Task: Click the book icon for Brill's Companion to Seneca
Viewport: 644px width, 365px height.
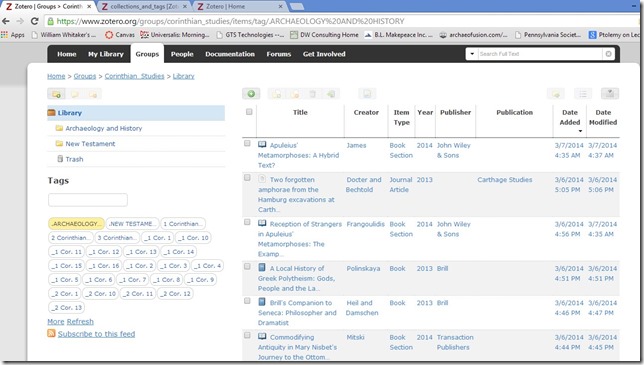Action: [x=262, y=302]
